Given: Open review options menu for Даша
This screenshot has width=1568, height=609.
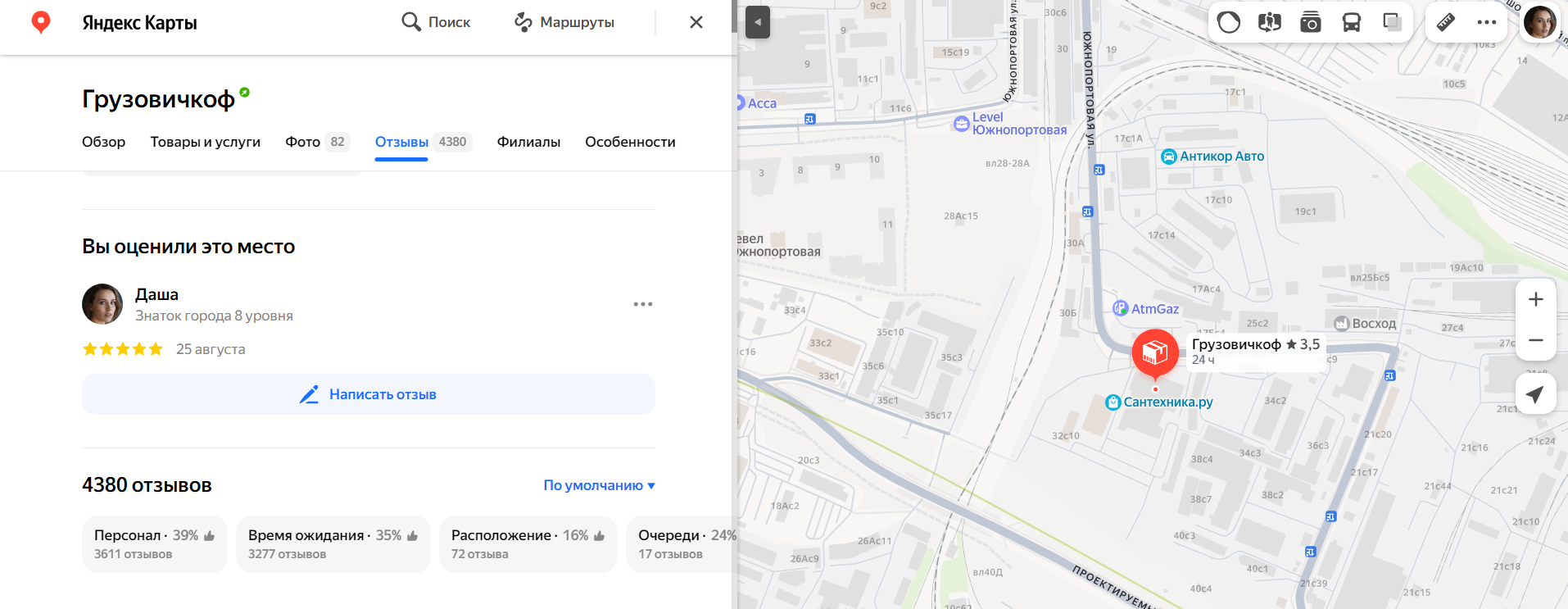Looking at the screenshot, I should (643, 304).
